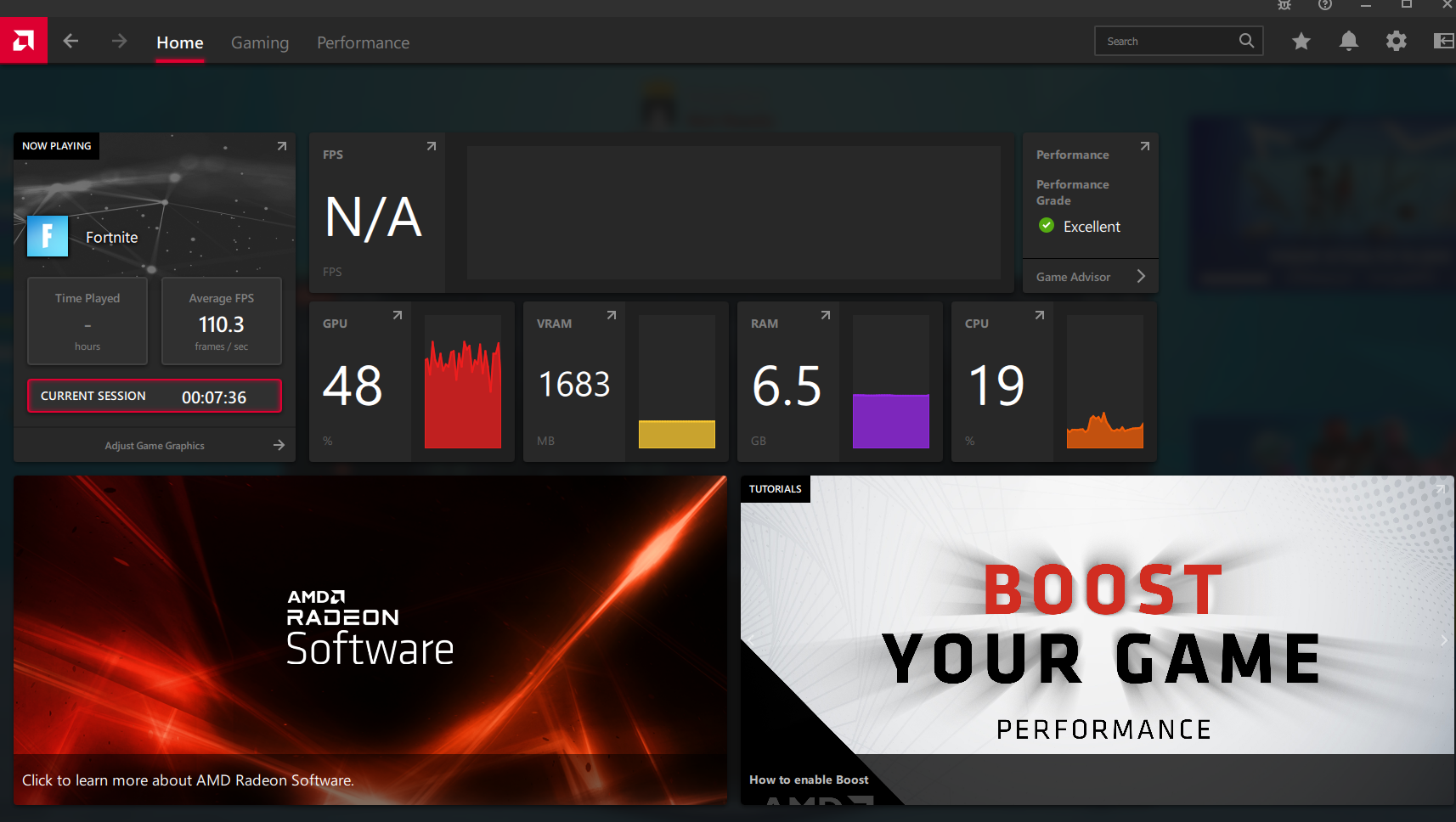Expand the FPS metric card
Image resolution: width=1456 pixels, height=822 pixels.
coord(432,146)
